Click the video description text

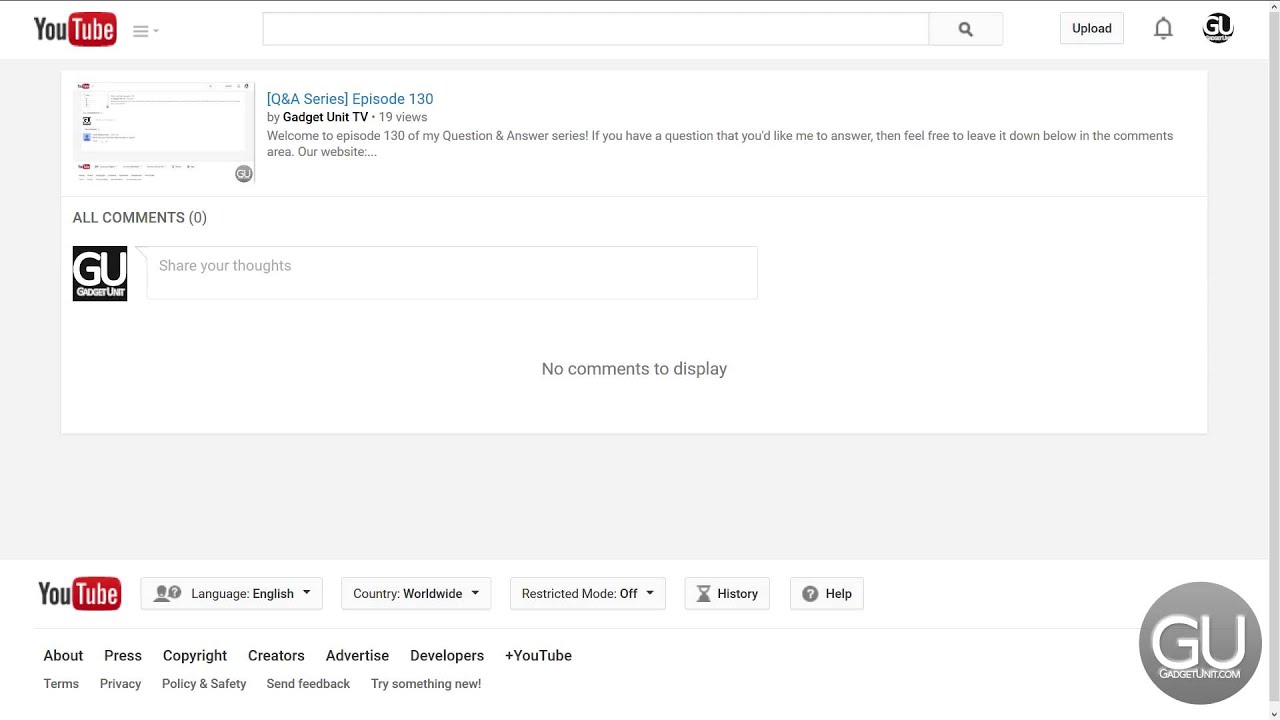tap(720, 144)
